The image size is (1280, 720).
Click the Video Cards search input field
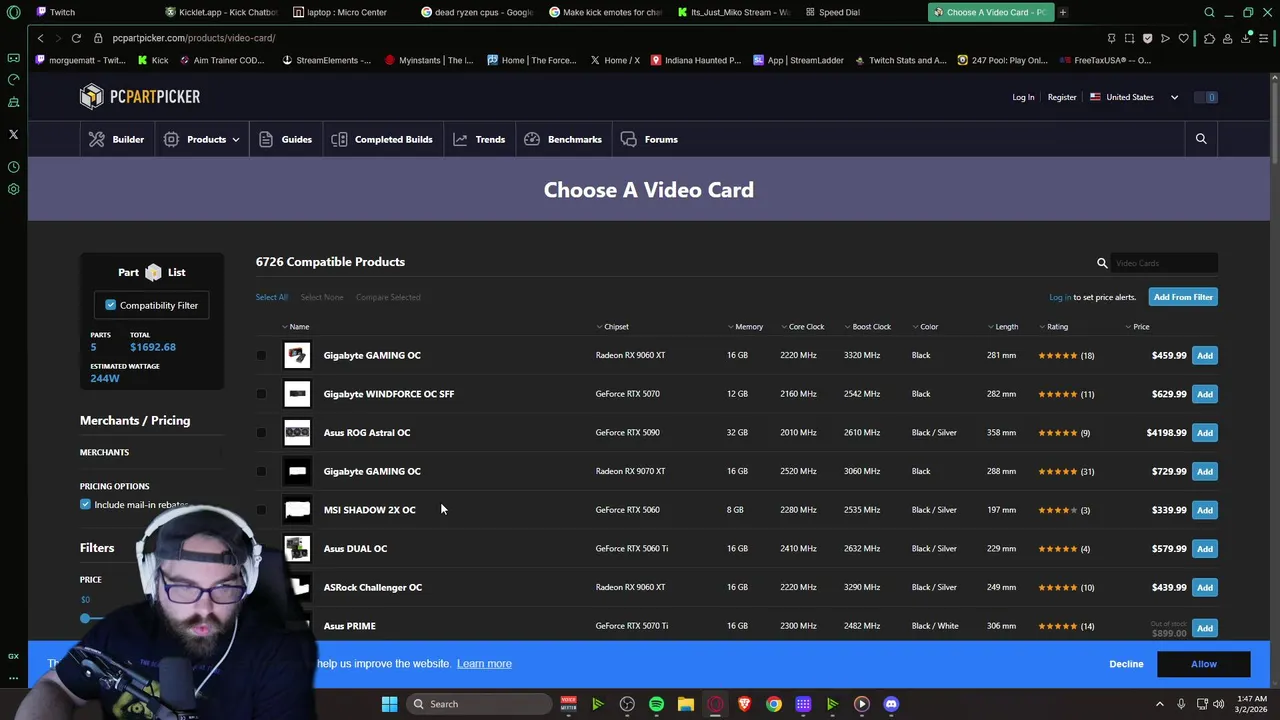tap(1165, 263)
